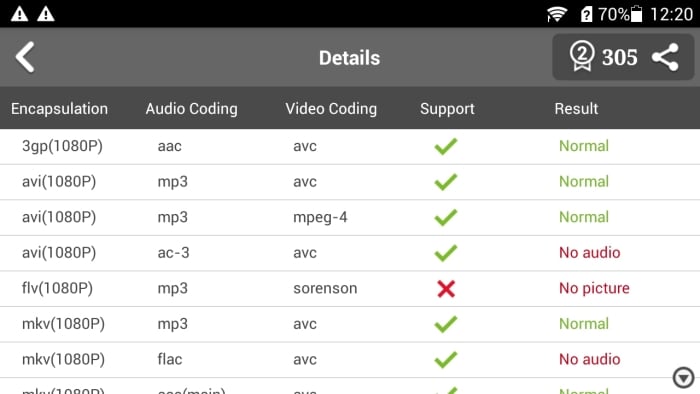Image resolution: width=700 pixels, height=394 pixels.
Task: Open the share icon
Action: pyautogui.click(x=665, y=57)
